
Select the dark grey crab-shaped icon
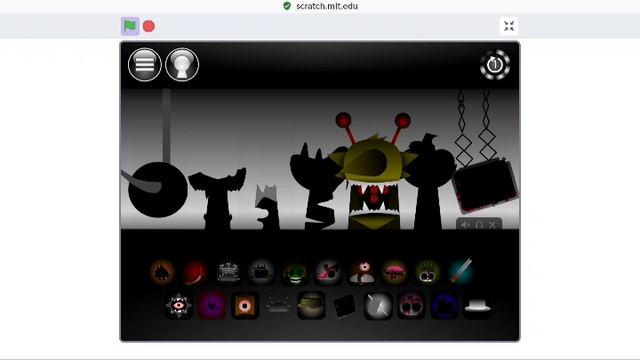[x=278, y=305]
